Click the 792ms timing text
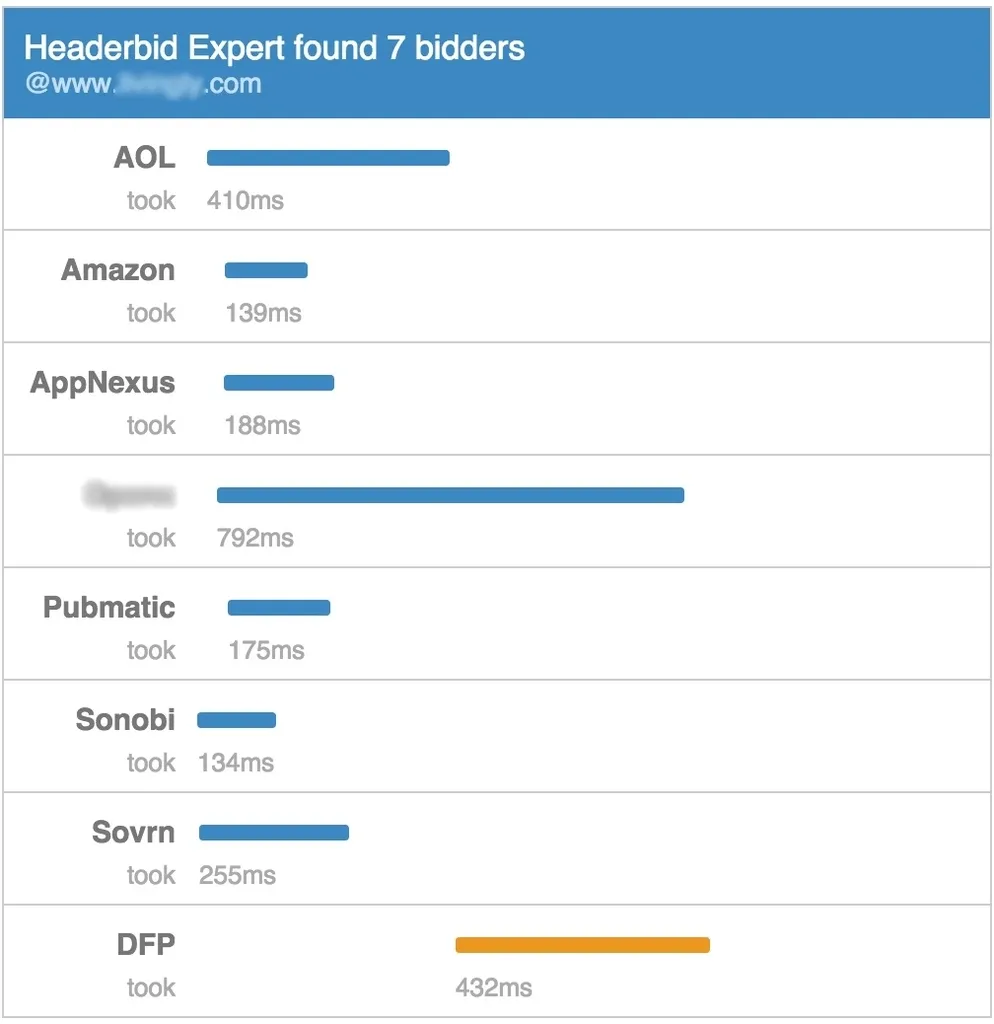 coord(255,538)
